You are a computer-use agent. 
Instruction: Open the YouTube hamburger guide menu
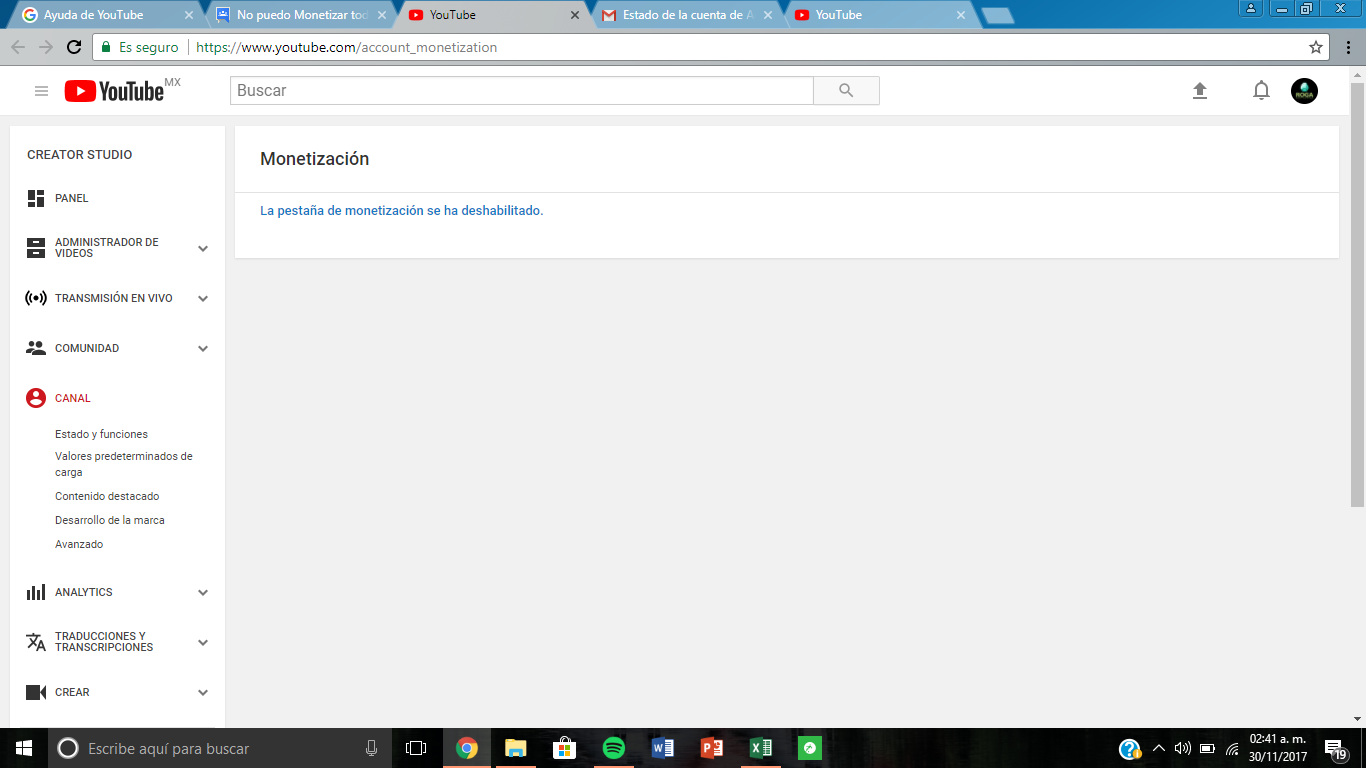[x=41, y=91]
